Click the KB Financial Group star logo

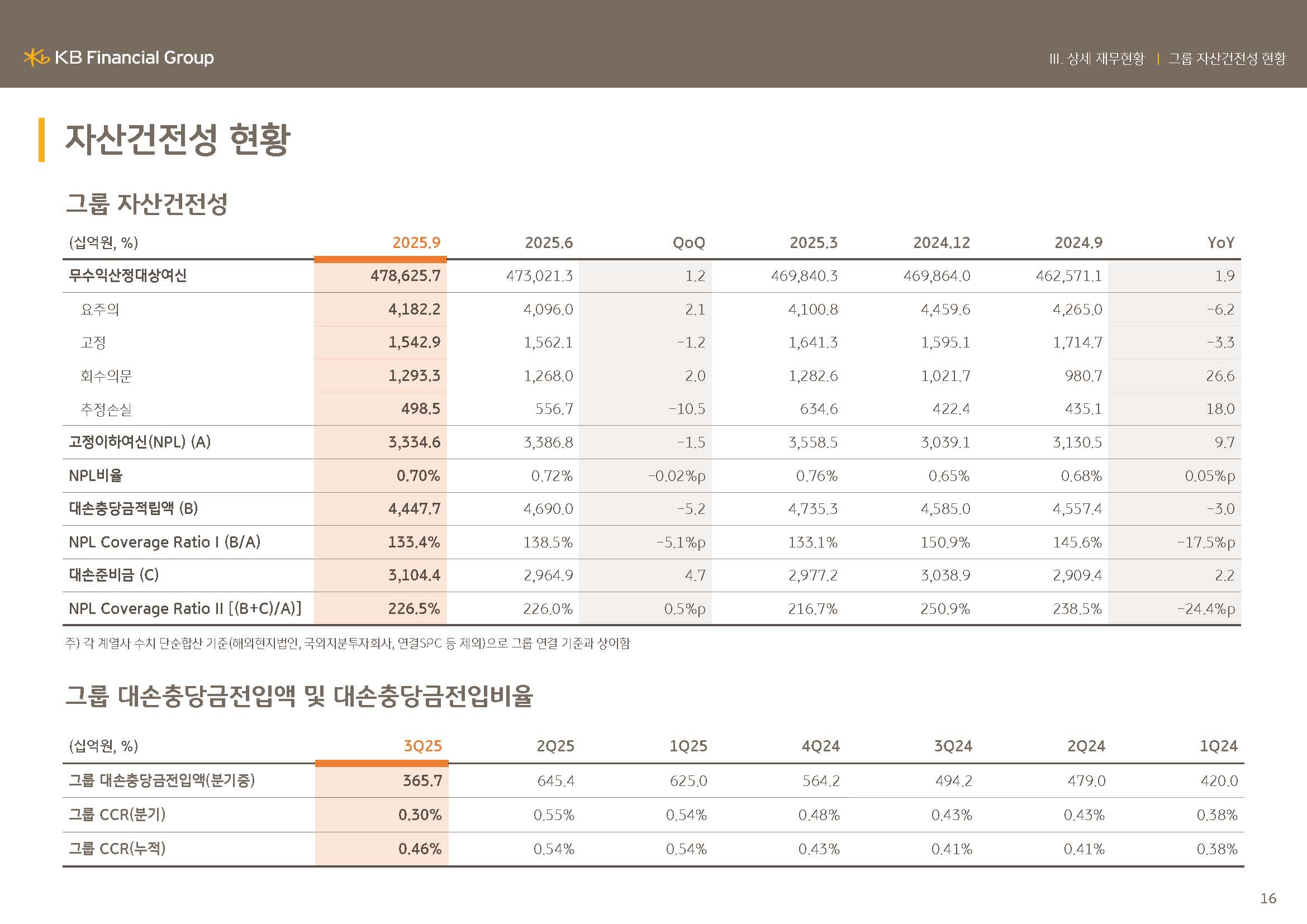(36, 58)
